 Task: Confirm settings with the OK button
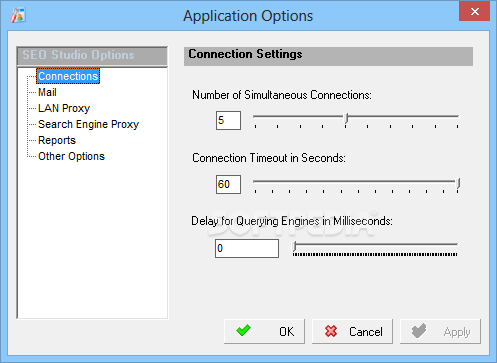click(264, 331)
